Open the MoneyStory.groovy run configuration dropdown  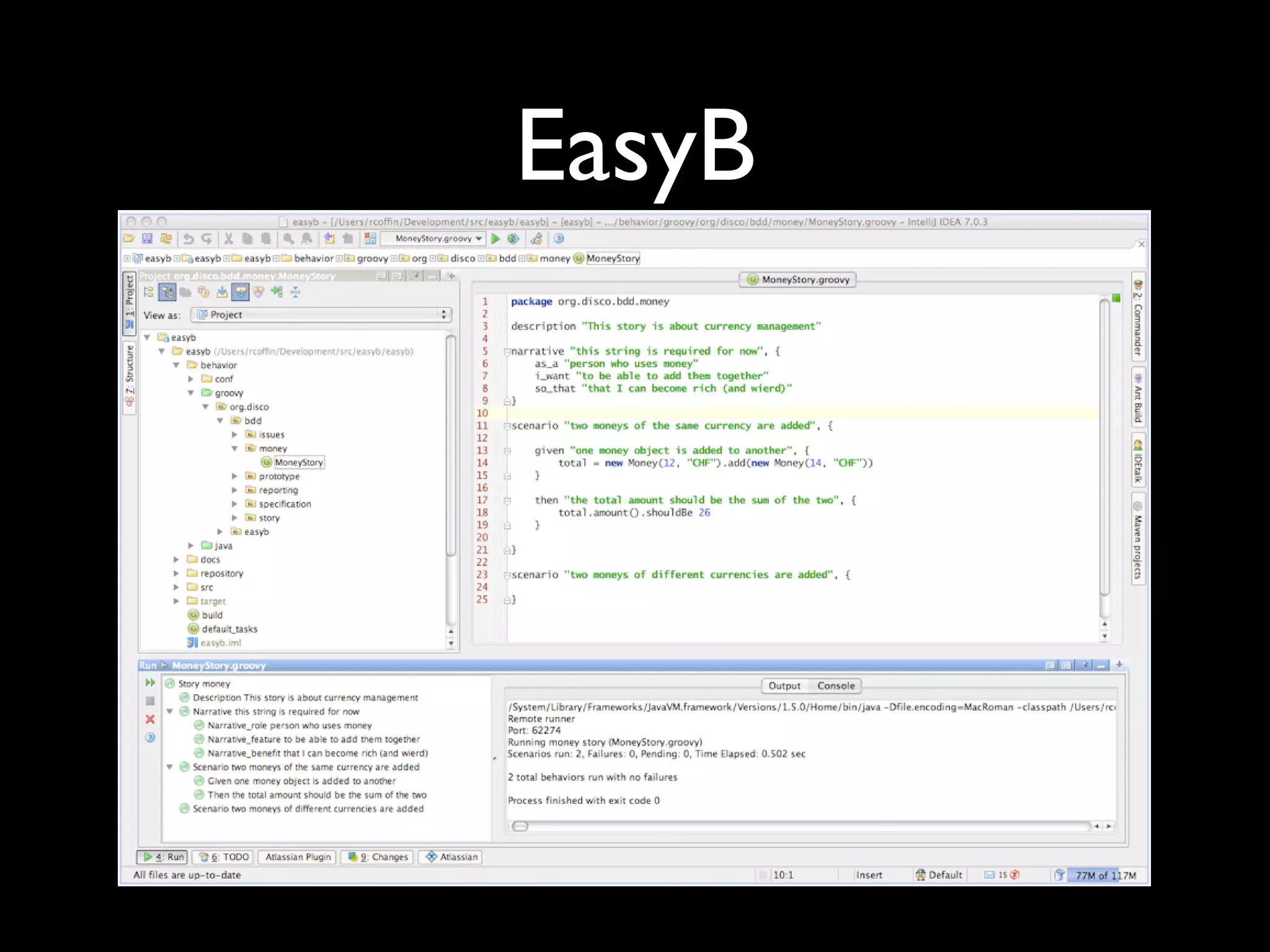tap(433, 239)
